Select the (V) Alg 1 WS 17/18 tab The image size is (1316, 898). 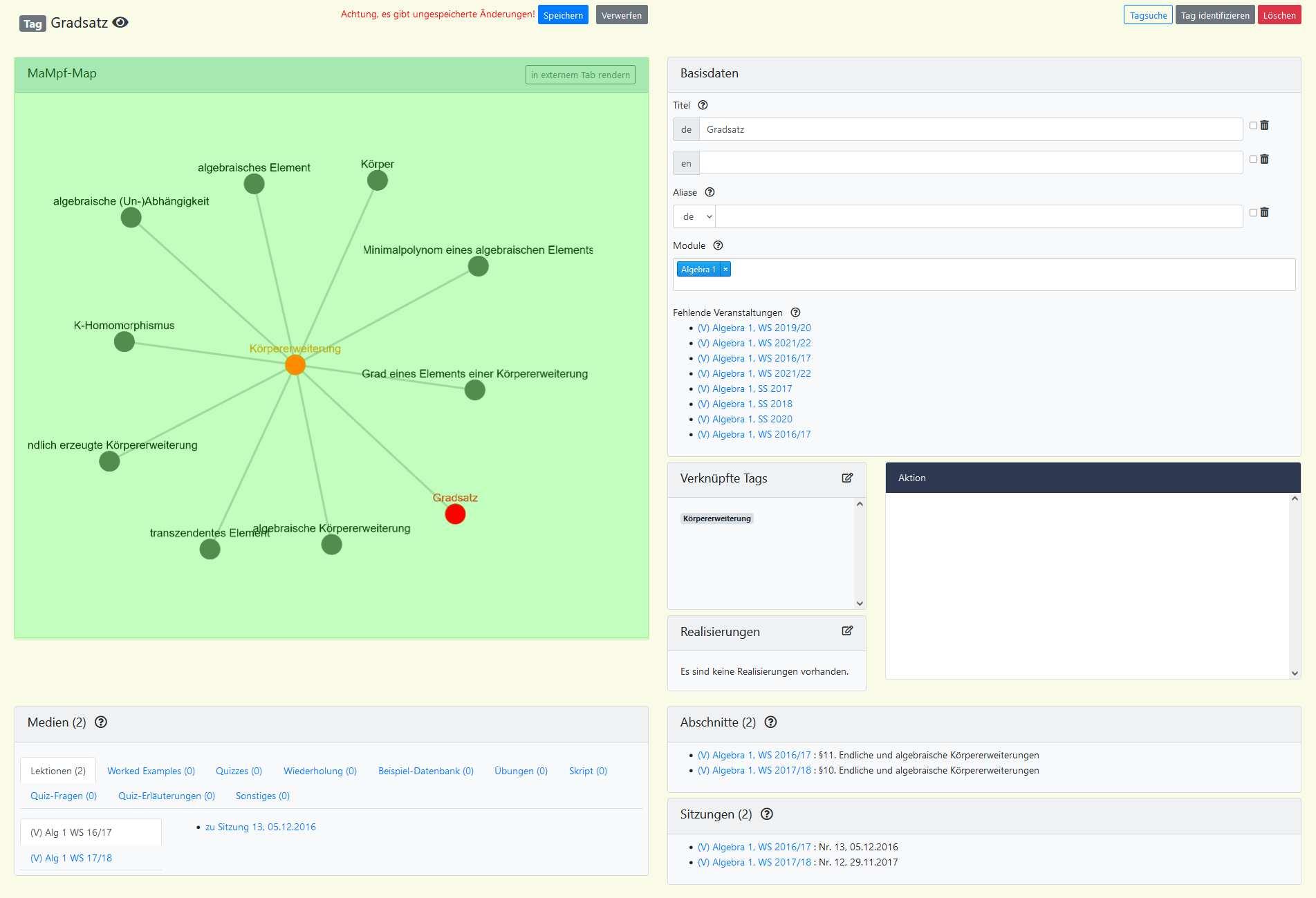click(71, 858)
